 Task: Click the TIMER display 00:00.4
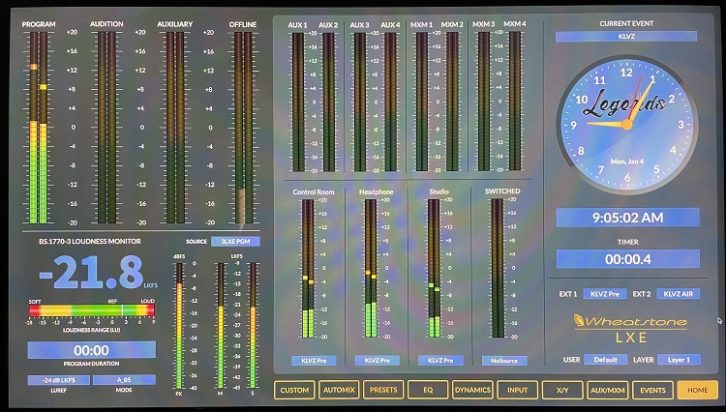(x=628, y=259)
